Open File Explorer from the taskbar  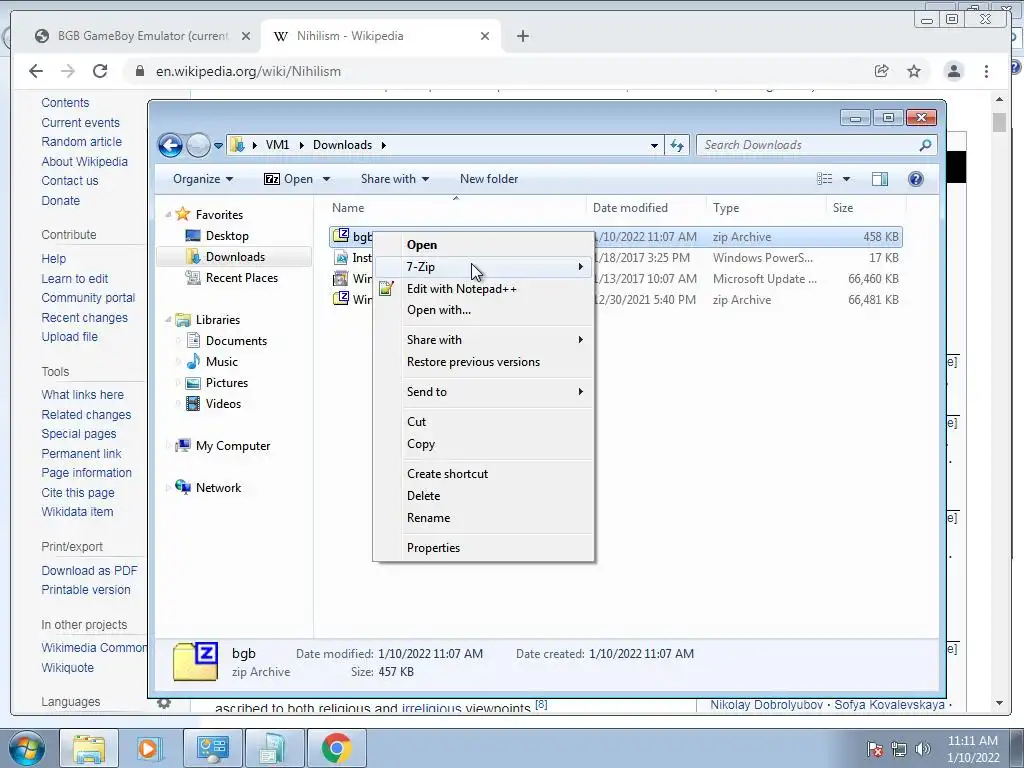point(89,748)
